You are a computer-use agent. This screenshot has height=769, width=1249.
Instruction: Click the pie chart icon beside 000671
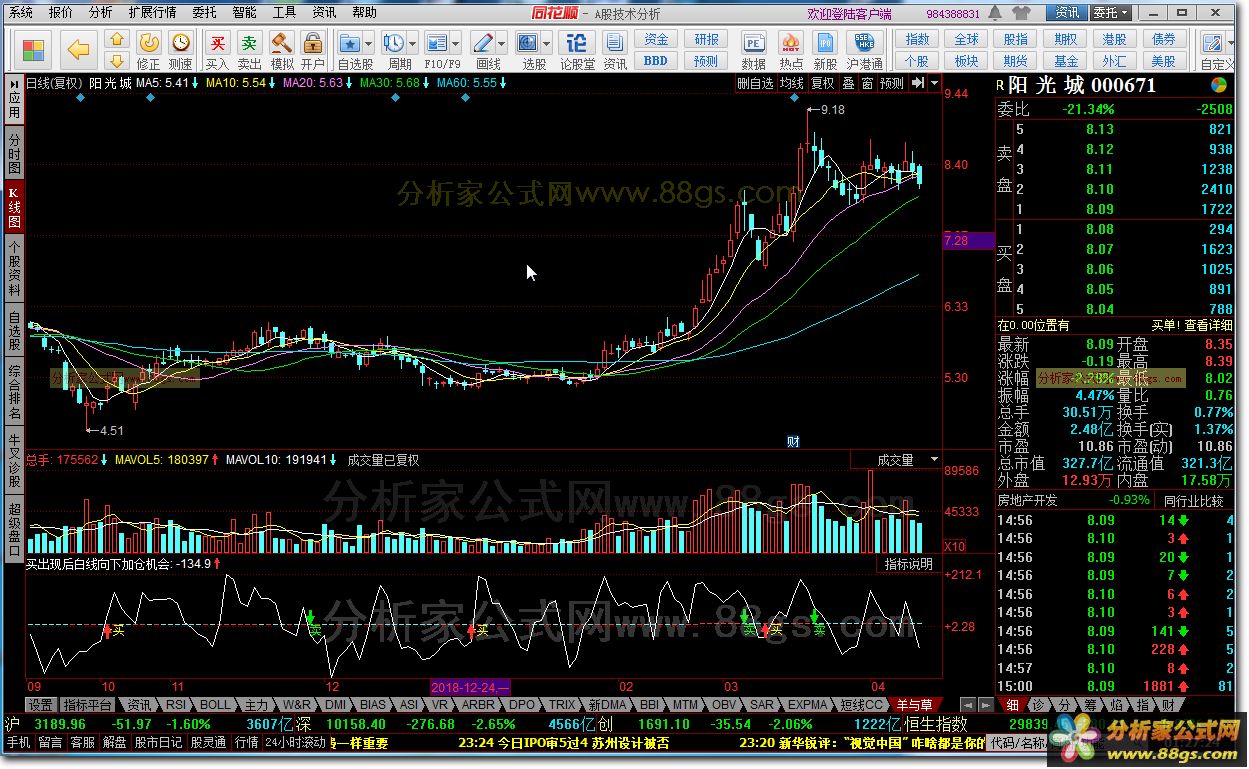1218,85
